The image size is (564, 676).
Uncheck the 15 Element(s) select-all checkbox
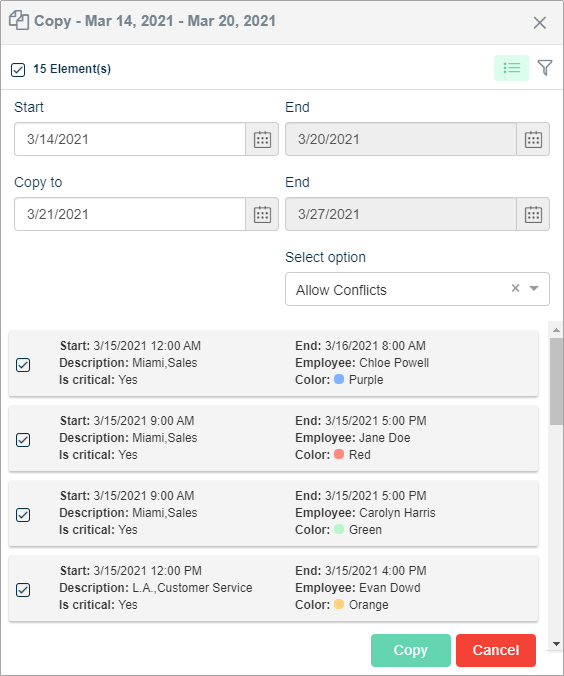tap(18, 69)
